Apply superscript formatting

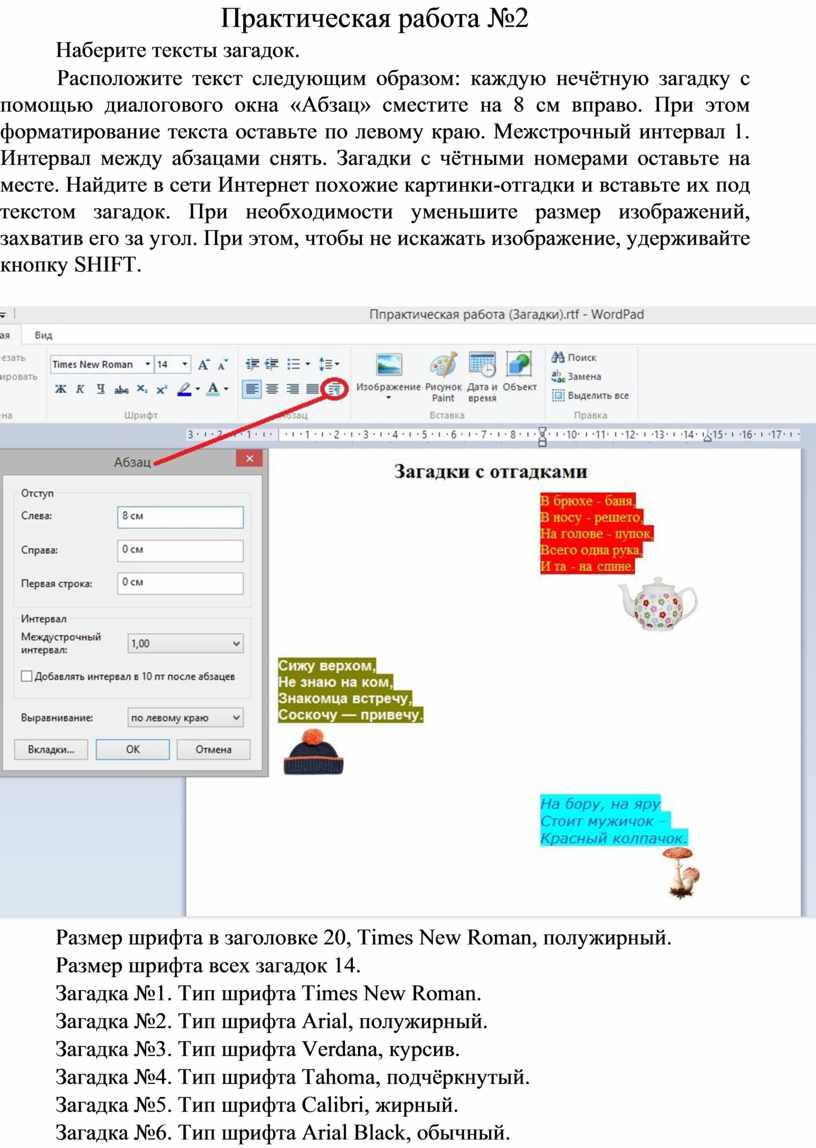click(161, 389)
